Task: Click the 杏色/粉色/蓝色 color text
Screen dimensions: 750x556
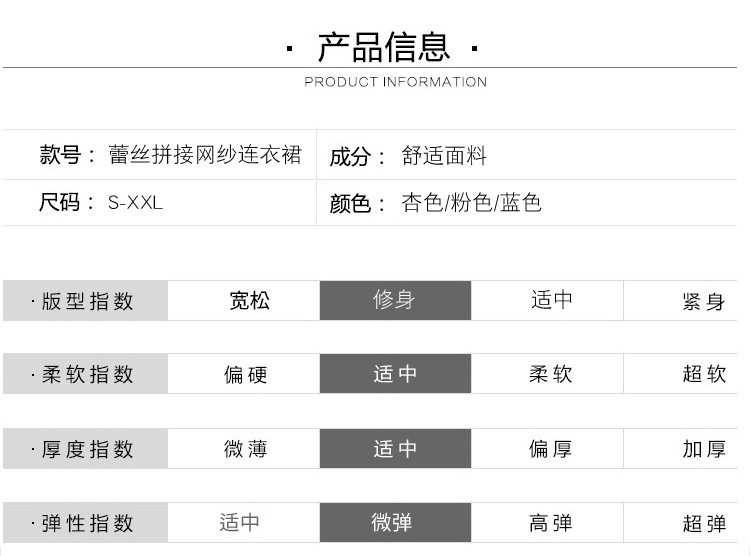Action: [x=472, y=203]
